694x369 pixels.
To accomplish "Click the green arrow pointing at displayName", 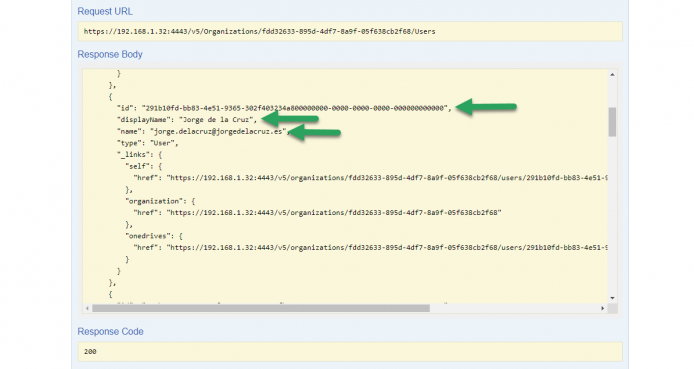I will (x=290, y=119).
